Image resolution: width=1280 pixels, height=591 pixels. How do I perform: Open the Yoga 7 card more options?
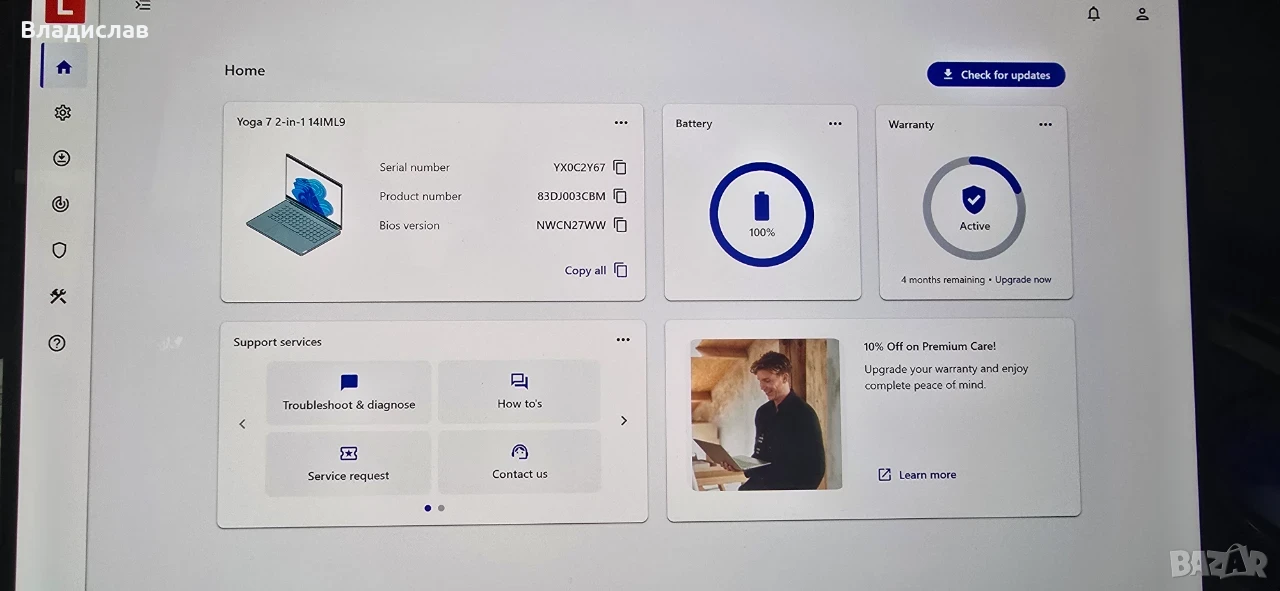(621, 123)
